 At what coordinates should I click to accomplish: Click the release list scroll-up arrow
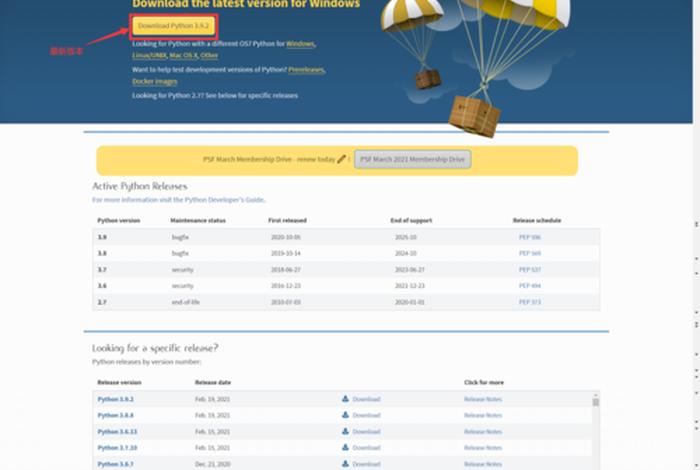pos(596,395)
